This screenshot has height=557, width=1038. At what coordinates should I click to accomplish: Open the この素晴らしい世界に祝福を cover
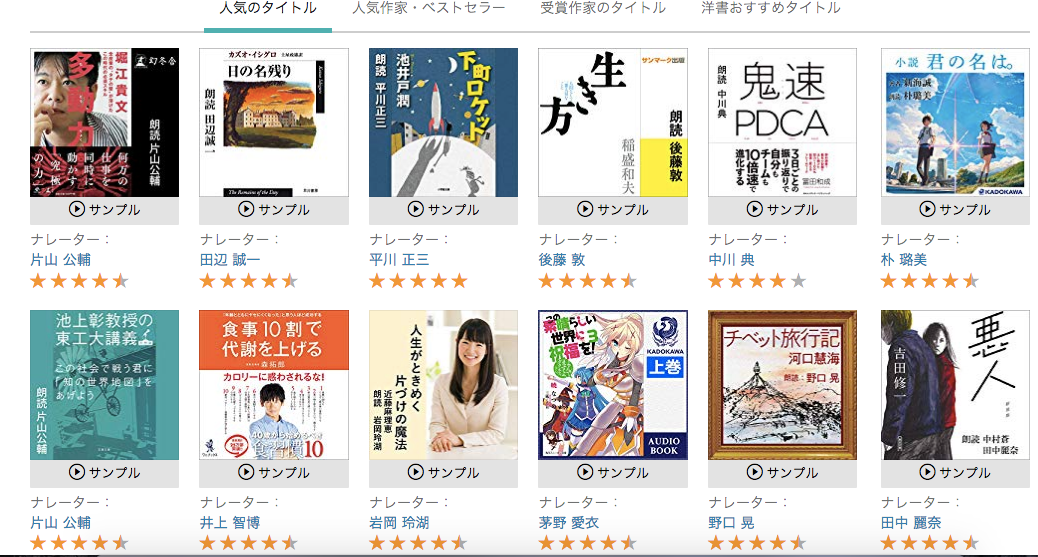click(613, 385)
